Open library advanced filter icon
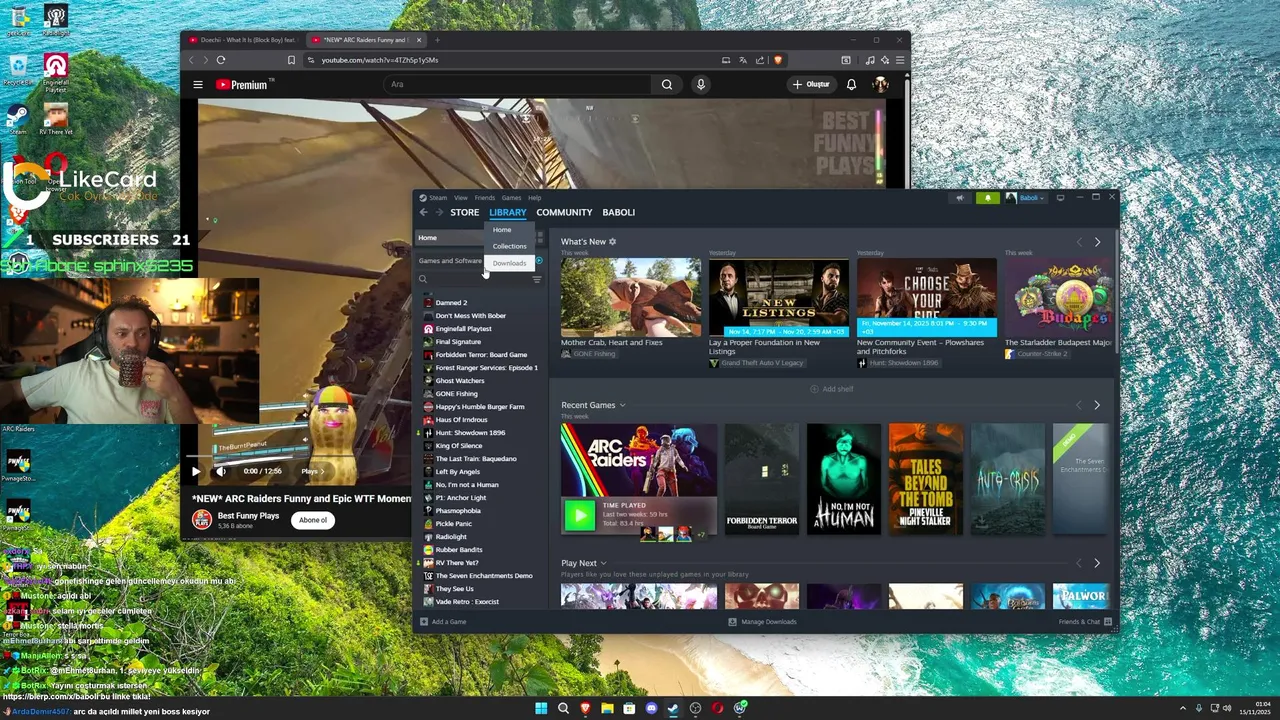The width and height of the screenshot is (1280, 720). (537, 280)
